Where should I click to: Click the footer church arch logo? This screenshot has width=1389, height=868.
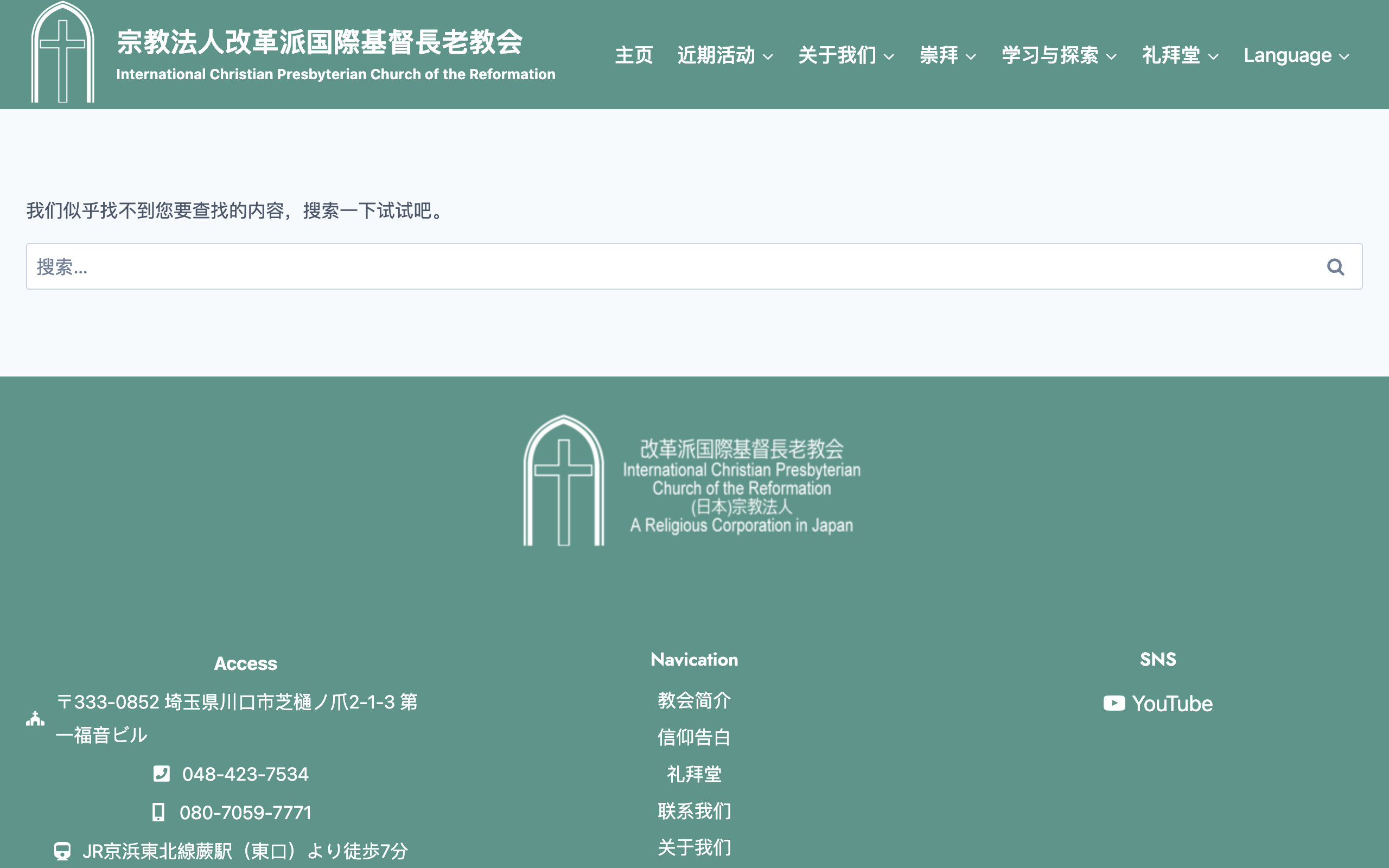point(564,481)
